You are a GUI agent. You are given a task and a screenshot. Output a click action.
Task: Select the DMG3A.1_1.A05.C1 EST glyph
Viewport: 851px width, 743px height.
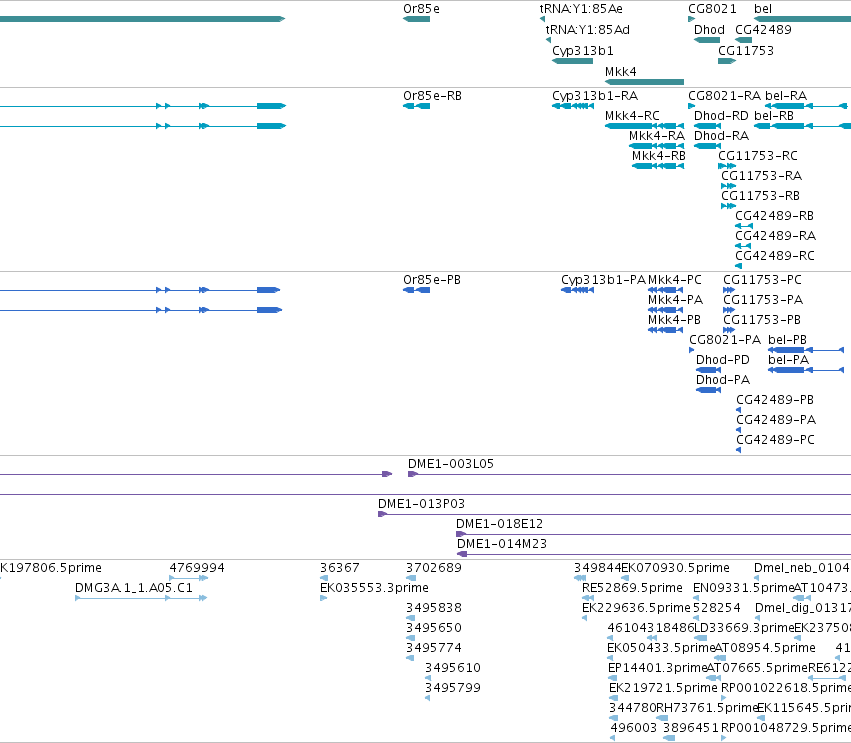[x=141, y=598]
